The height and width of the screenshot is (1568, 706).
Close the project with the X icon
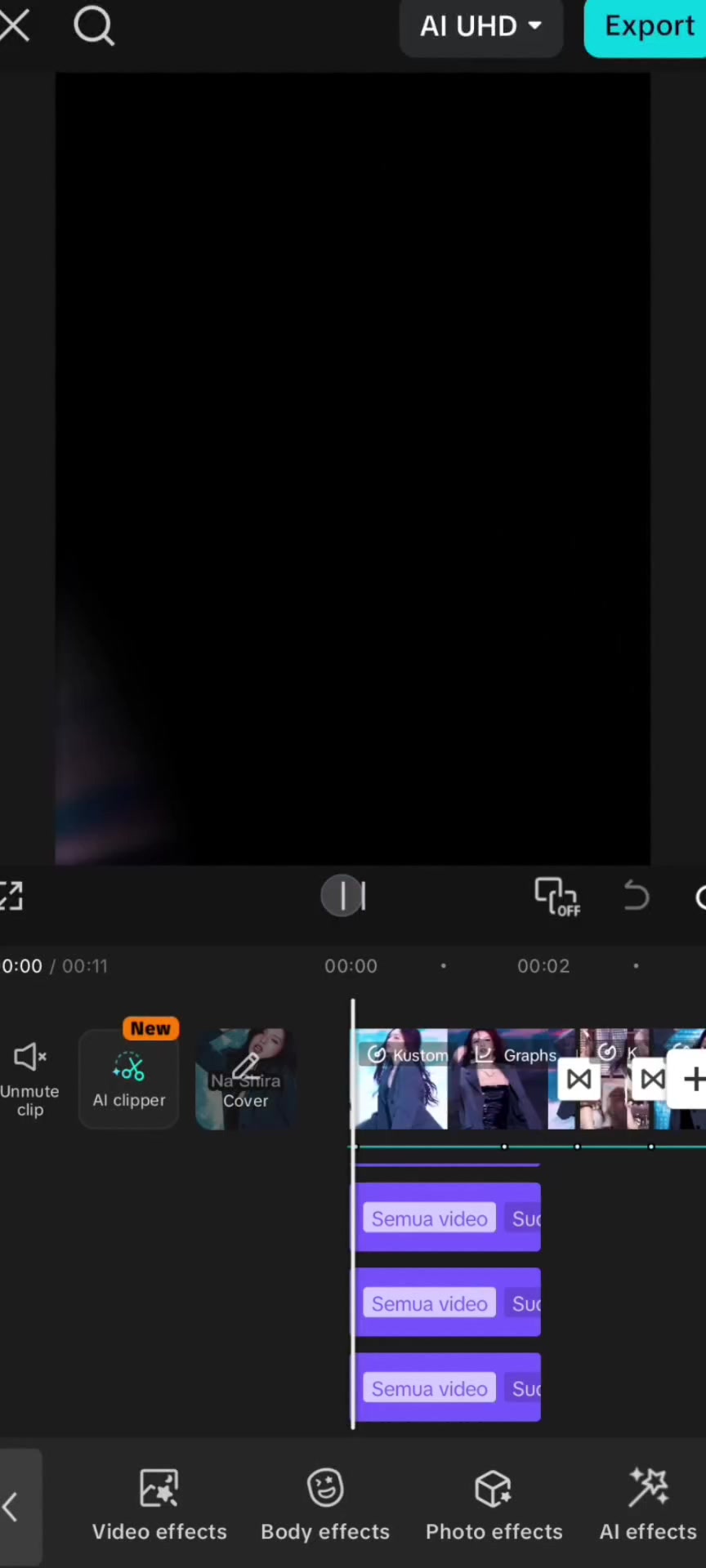[14, 25]
